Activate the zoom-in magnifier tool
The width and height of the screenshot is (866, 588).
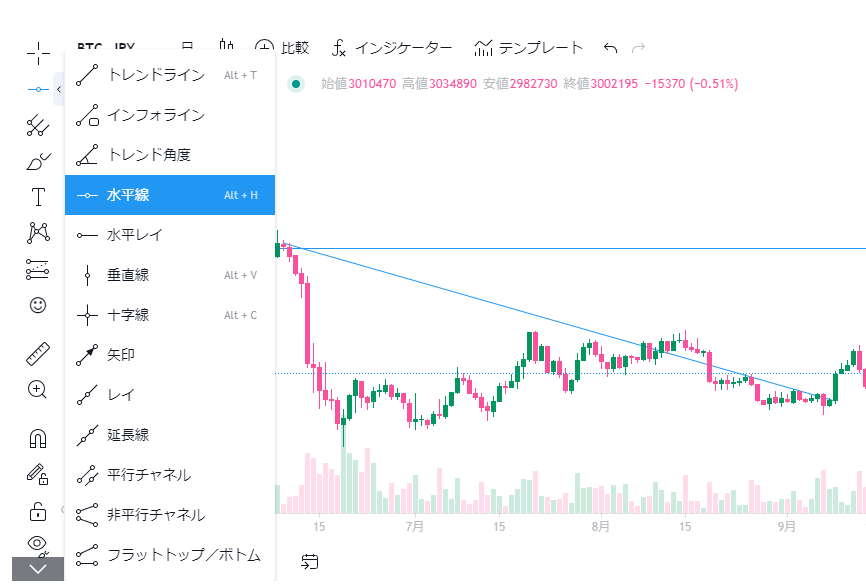coord(38,389)
